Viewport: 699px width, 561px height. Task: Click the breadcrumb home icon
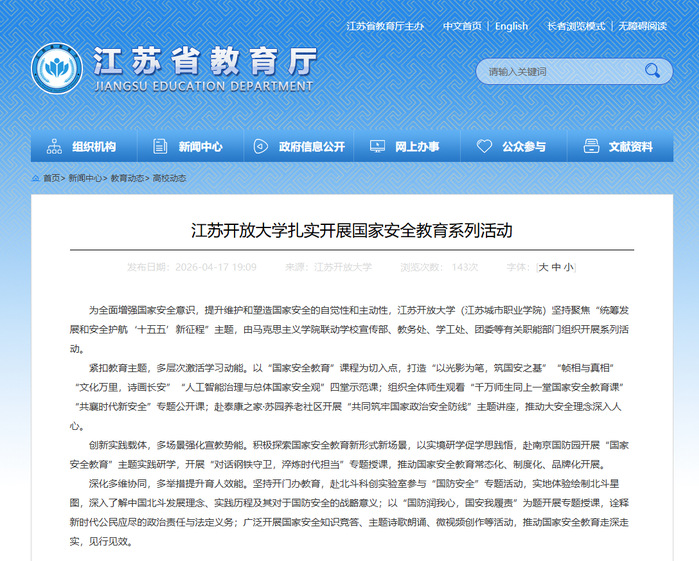click(36, 178)
